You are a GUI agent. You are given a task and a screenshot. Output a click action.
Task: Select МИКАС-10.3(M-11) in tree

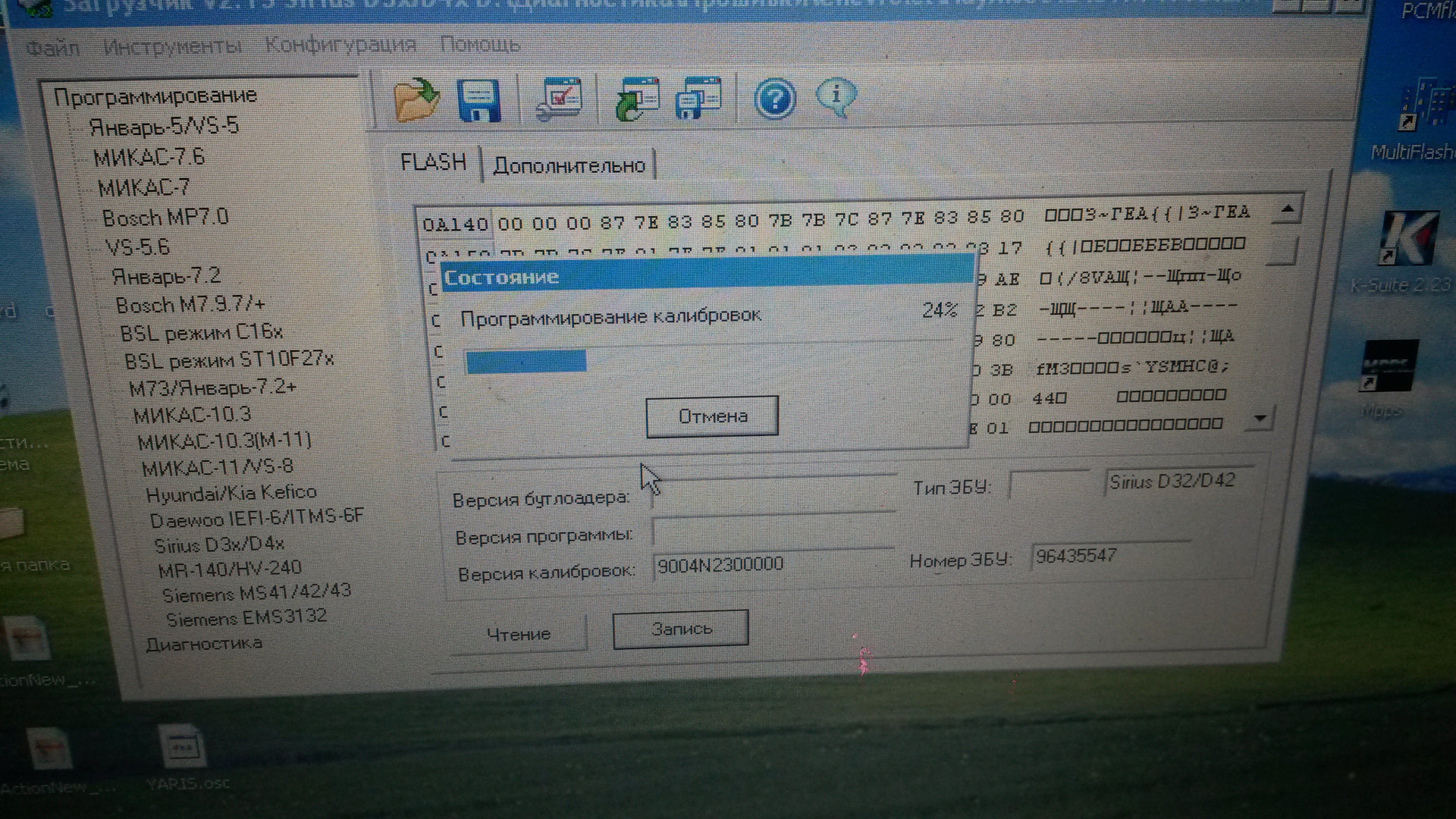coord(224,441)
